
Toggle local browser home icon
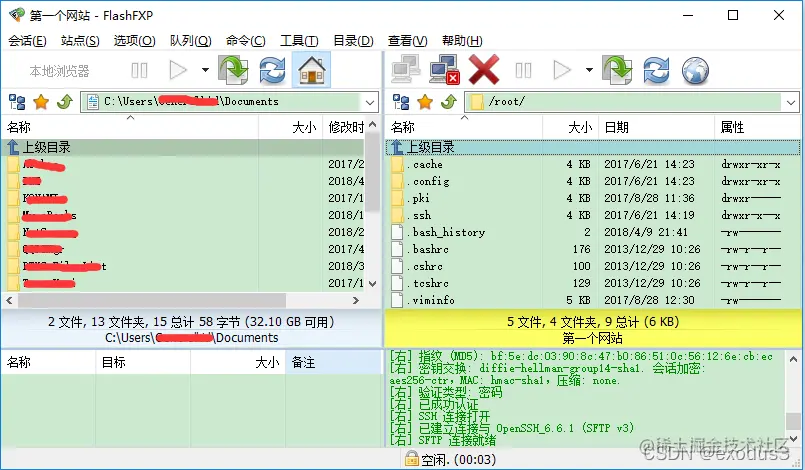coord(312,70)
